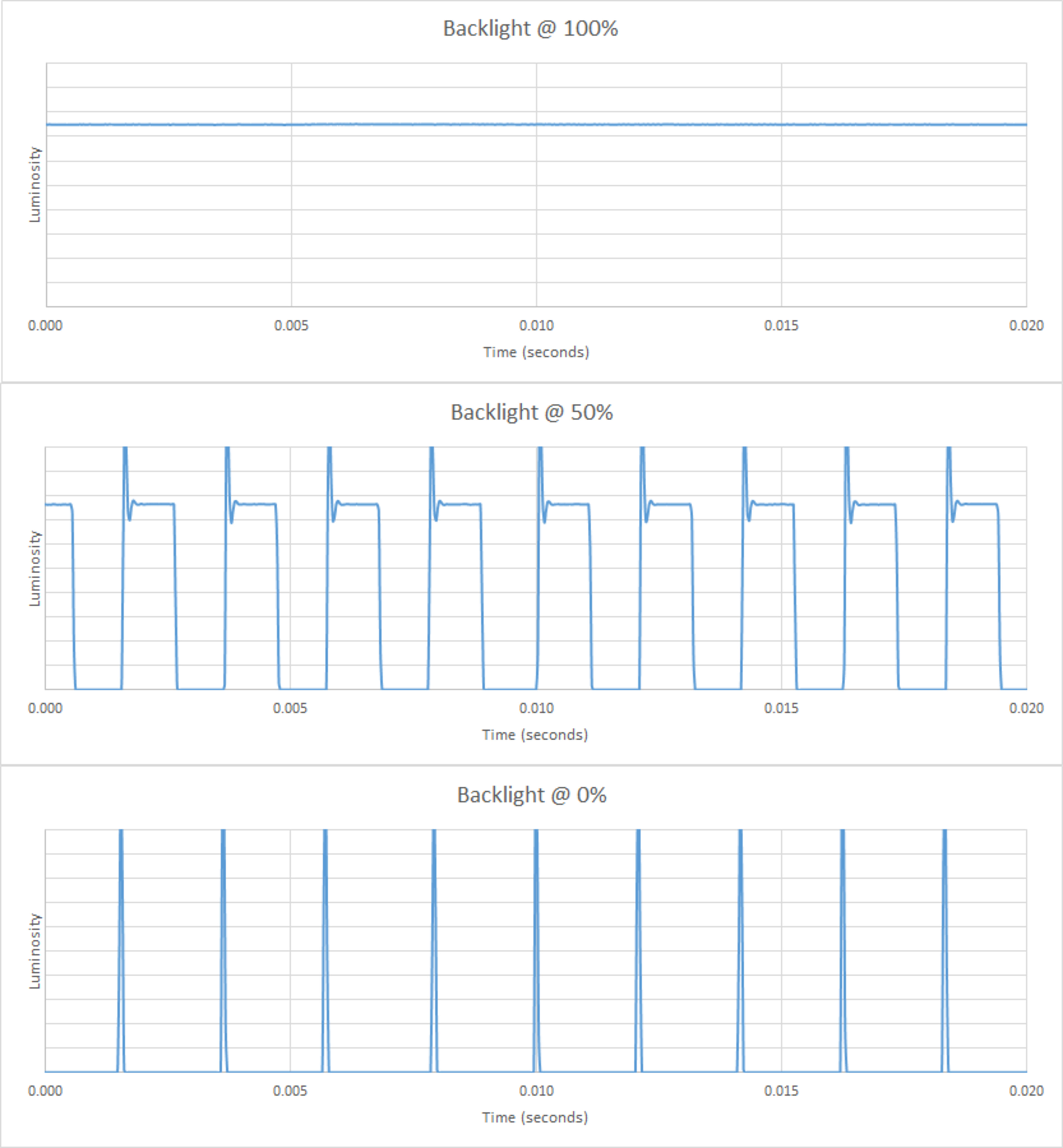This screenshot has width=1063, height=1148.
Task: Click "Time (seconds)" label under 50% chart
Action: (x=534, y=735)
